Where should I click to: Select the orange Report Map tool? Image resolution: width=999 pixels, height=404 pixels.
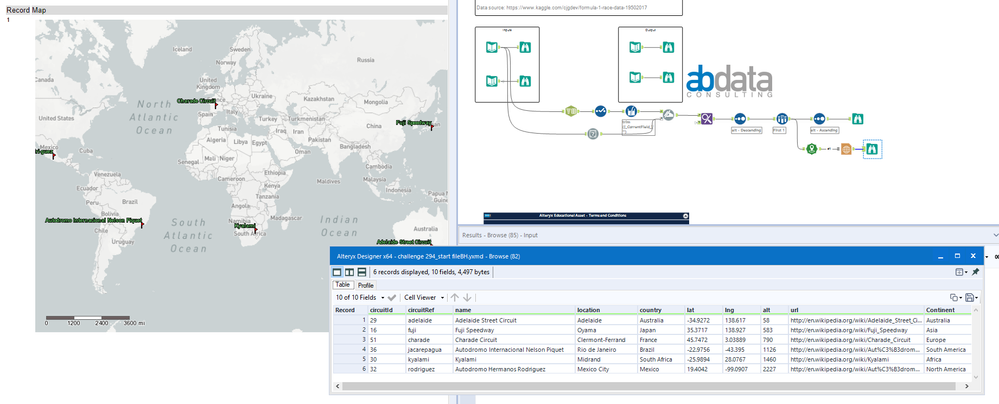[x=846, y=148]
